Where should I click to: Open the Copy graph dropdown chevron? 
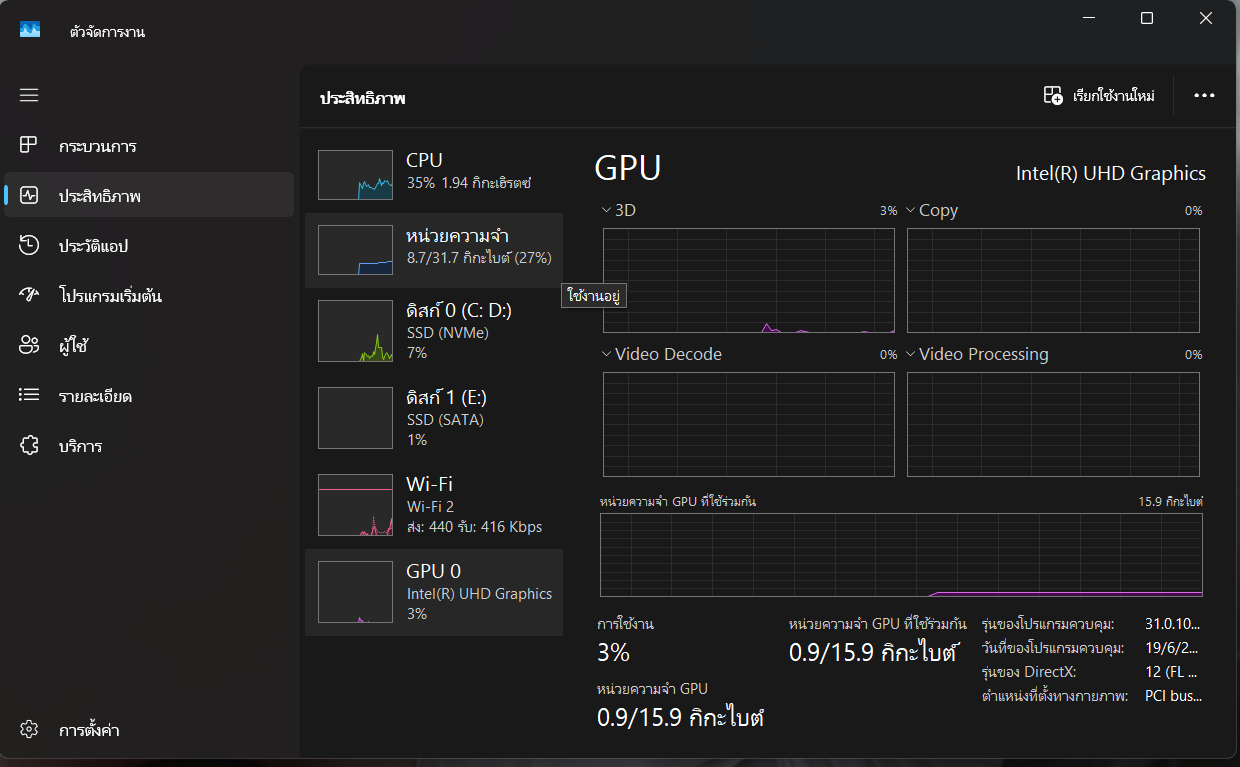point(911,210)
